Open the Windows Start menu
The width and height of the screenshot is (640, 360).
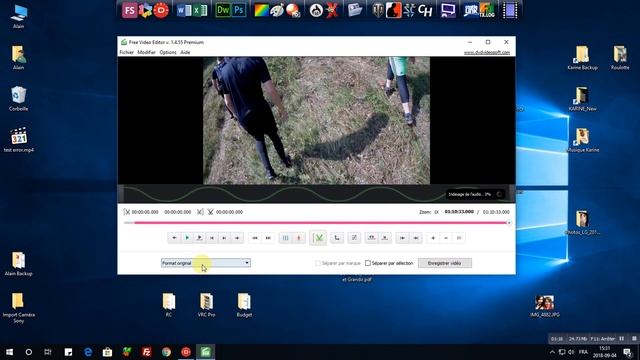point(9,352)
